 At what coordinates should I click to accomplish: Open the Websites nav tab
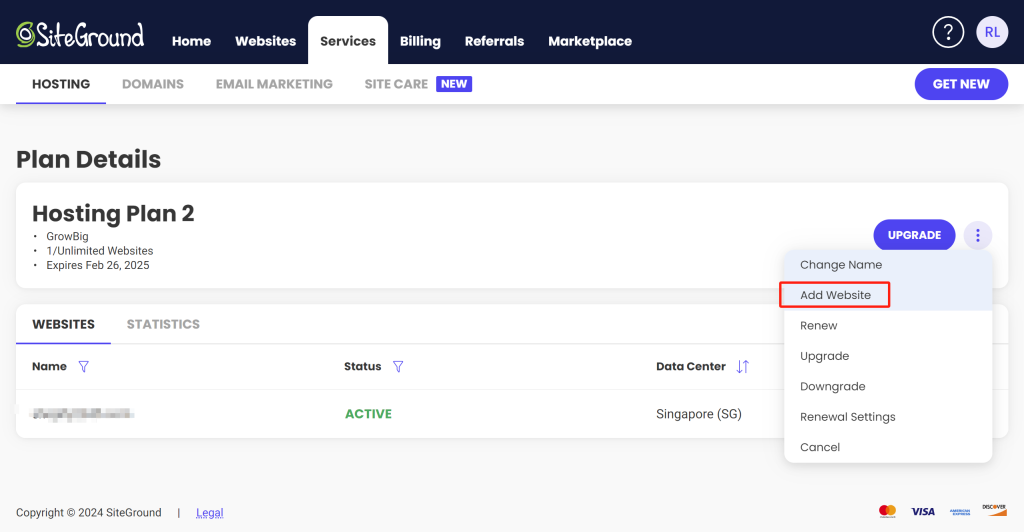pyautogui.click(x=265, y=41)
